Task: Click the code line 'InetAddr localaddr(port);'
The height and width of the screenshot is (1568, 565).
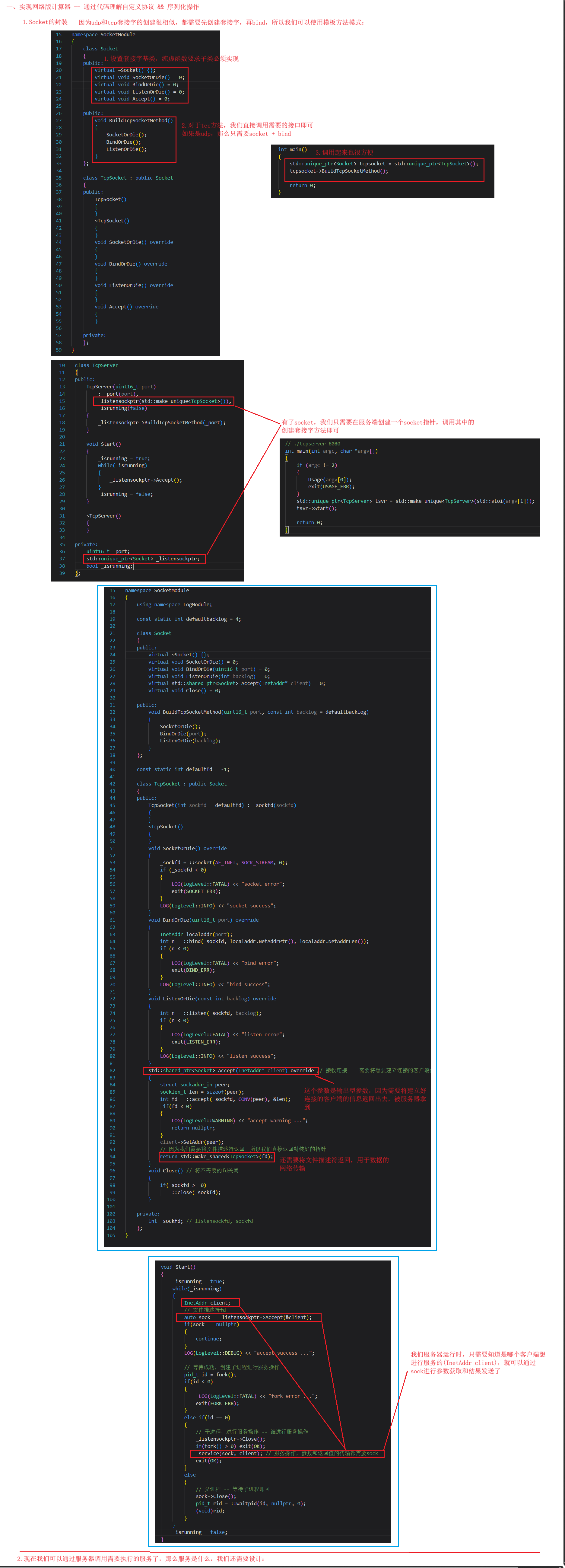Action: tap(196, 934)
